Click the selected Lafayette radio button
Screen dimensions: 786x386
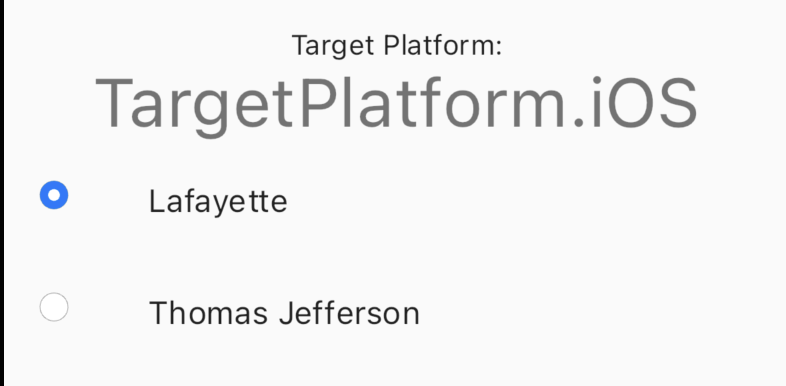pos(54,195)
